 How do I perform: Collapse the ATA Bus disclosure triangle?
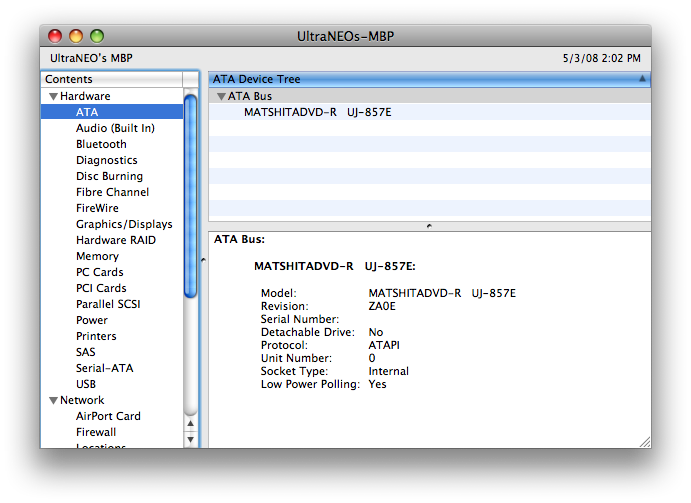pos(221,96)
